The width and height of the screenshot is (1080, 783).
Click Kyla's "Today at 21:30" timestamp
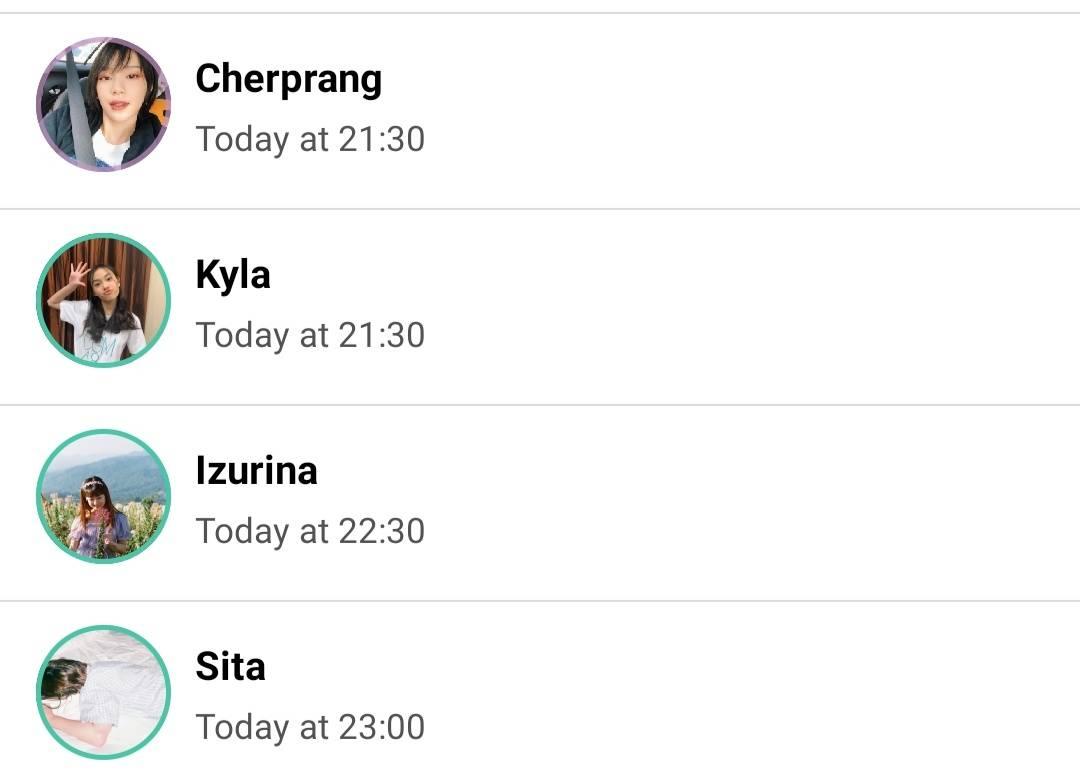[310, 335]
